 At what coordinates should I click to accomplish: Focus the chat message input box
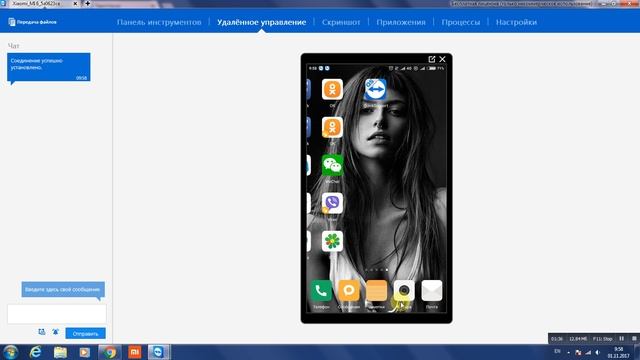pyautogui.click(x=57, y=313)
